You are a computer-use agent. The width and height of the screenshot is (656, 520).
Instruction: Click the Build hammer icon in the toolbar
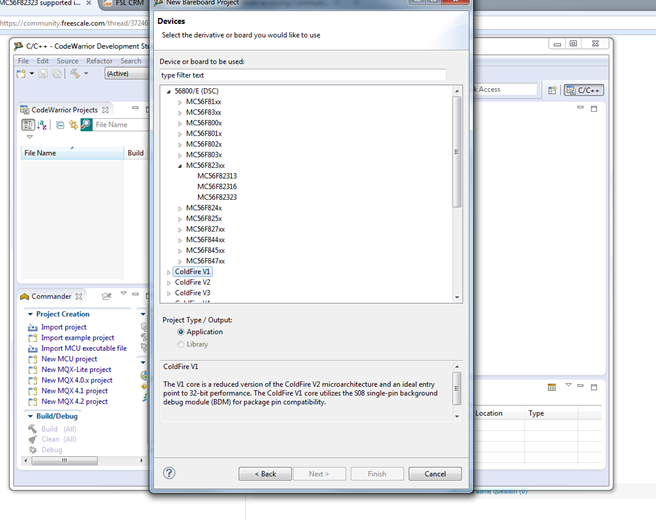tap(75, 74)
